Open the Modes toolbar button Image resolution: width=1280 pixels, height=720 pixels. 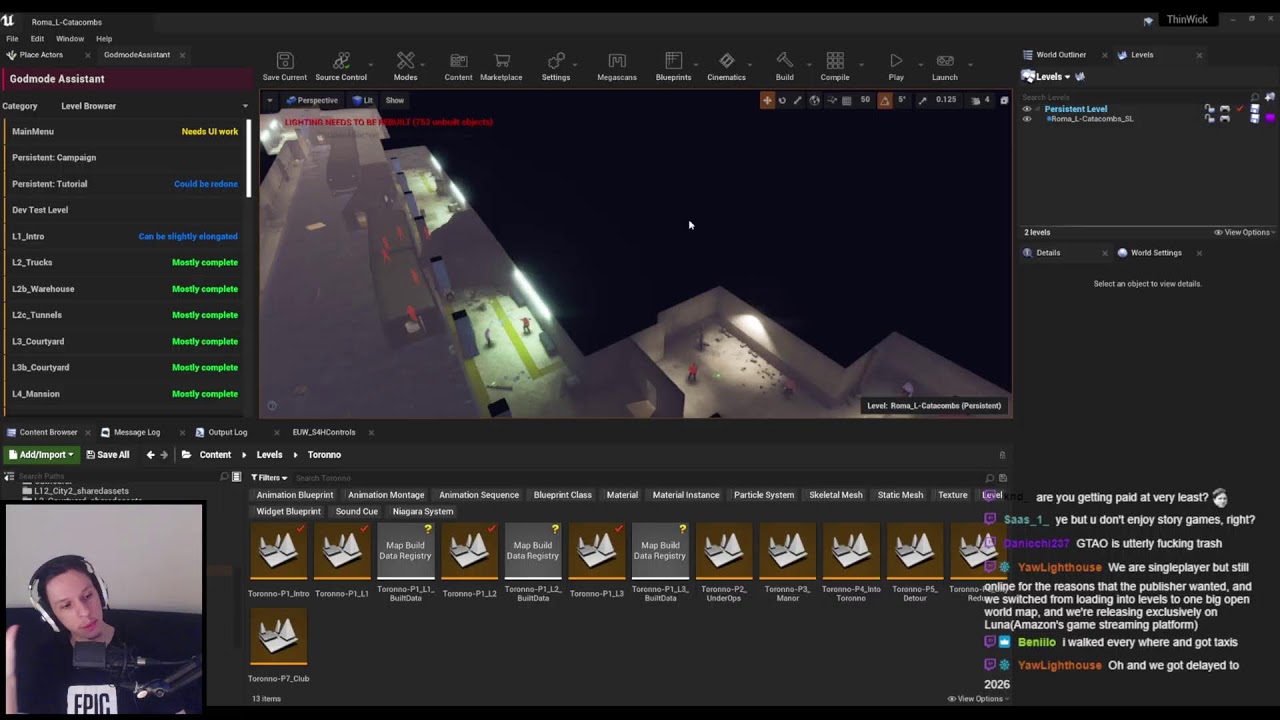tap(405, 66)
